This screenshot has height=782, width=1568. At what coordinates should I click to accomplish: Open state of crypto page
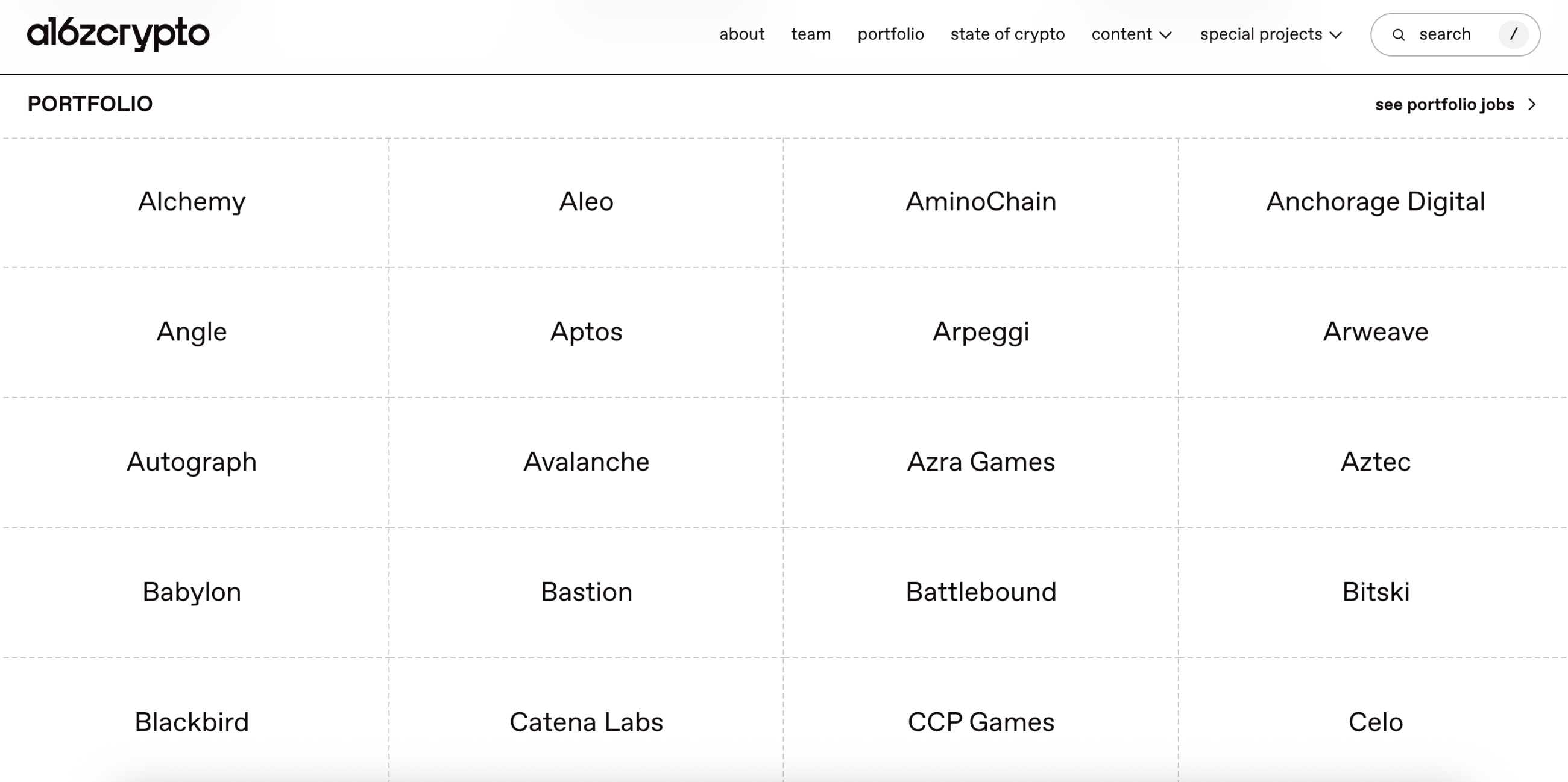1007,34
